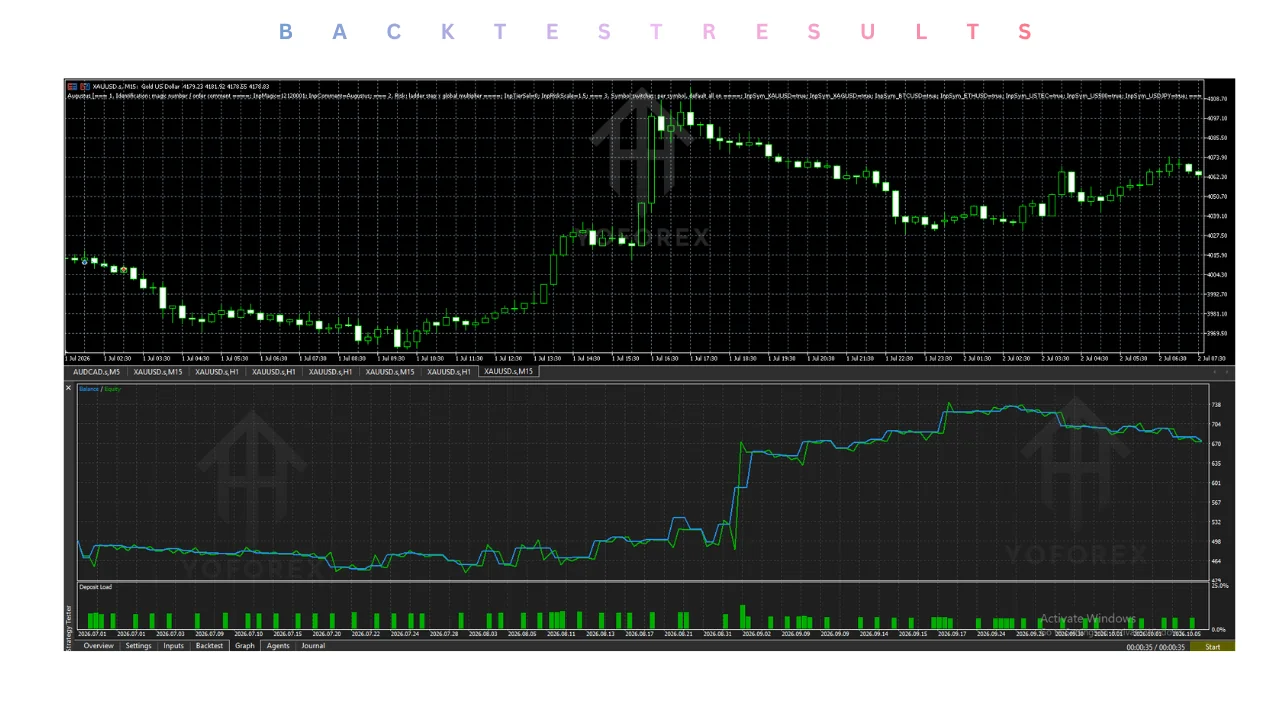This screenshot has height=720, width=1280.
Task: Switch to the Backtest tab
Action: (209, 646)
